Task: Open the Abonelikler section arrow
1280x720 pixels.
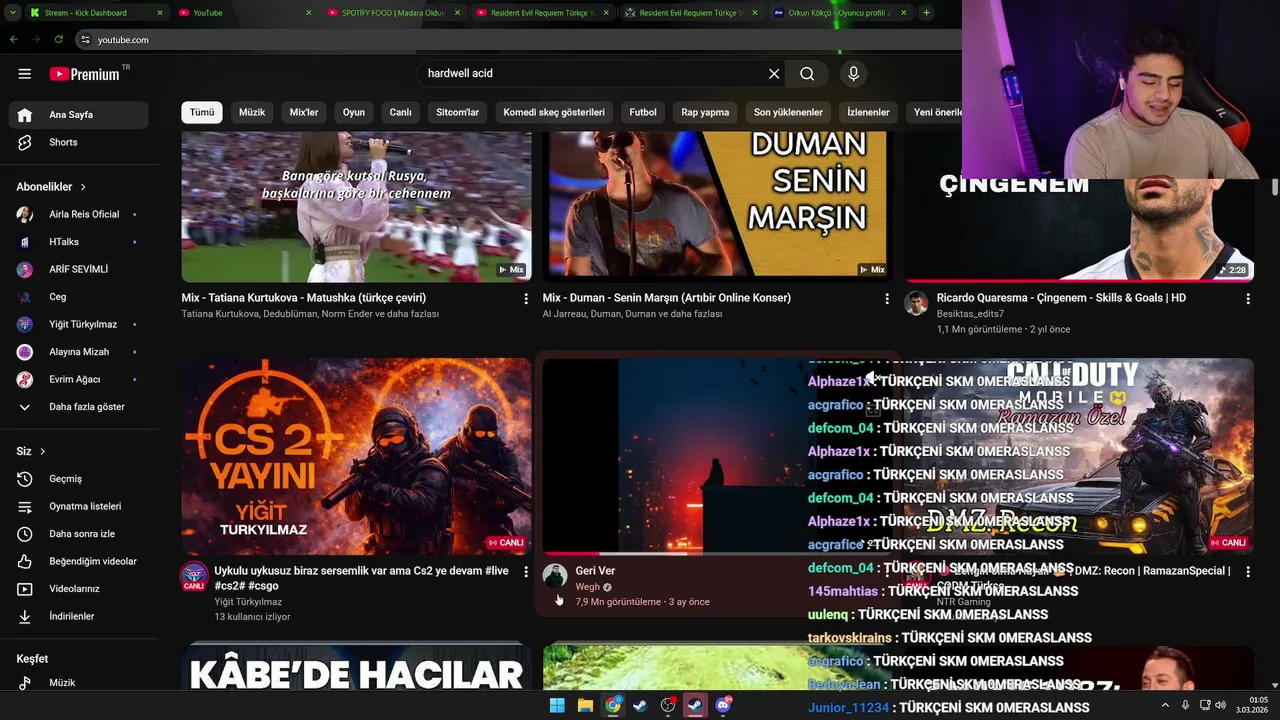Action: (83, 187)
